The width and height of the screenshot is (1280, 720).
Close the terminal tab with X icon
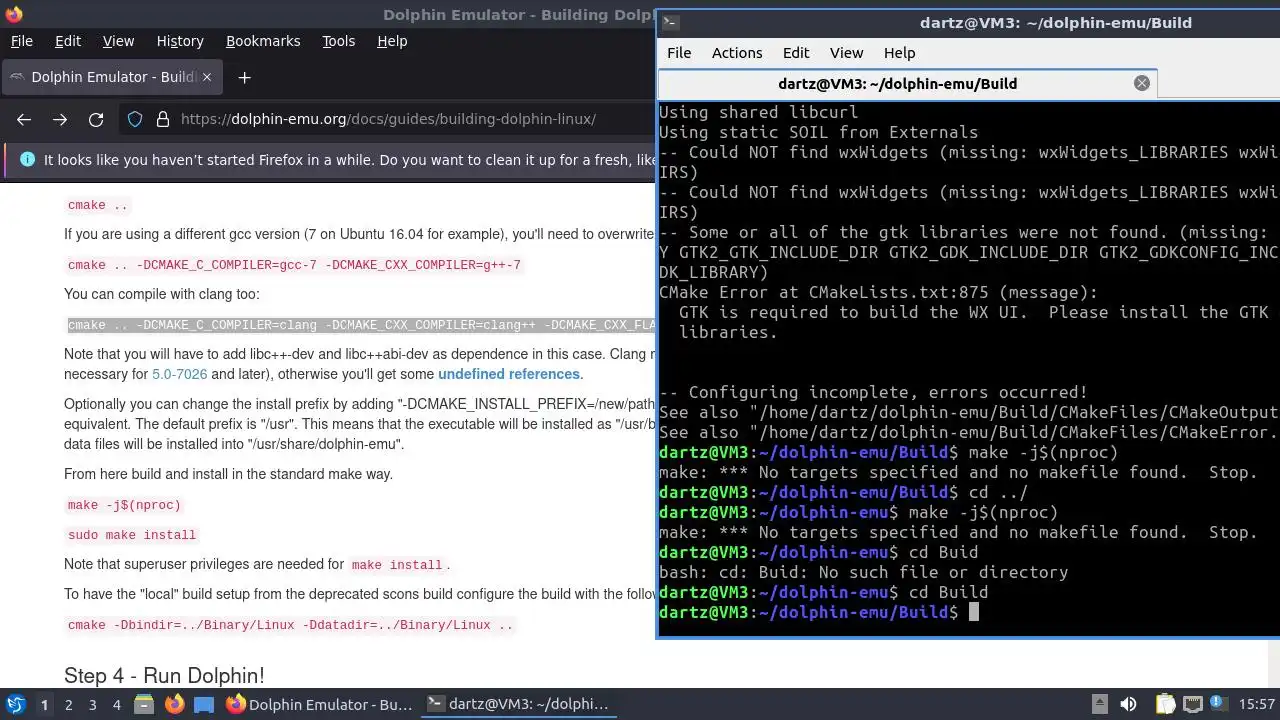coord(1142,84)
